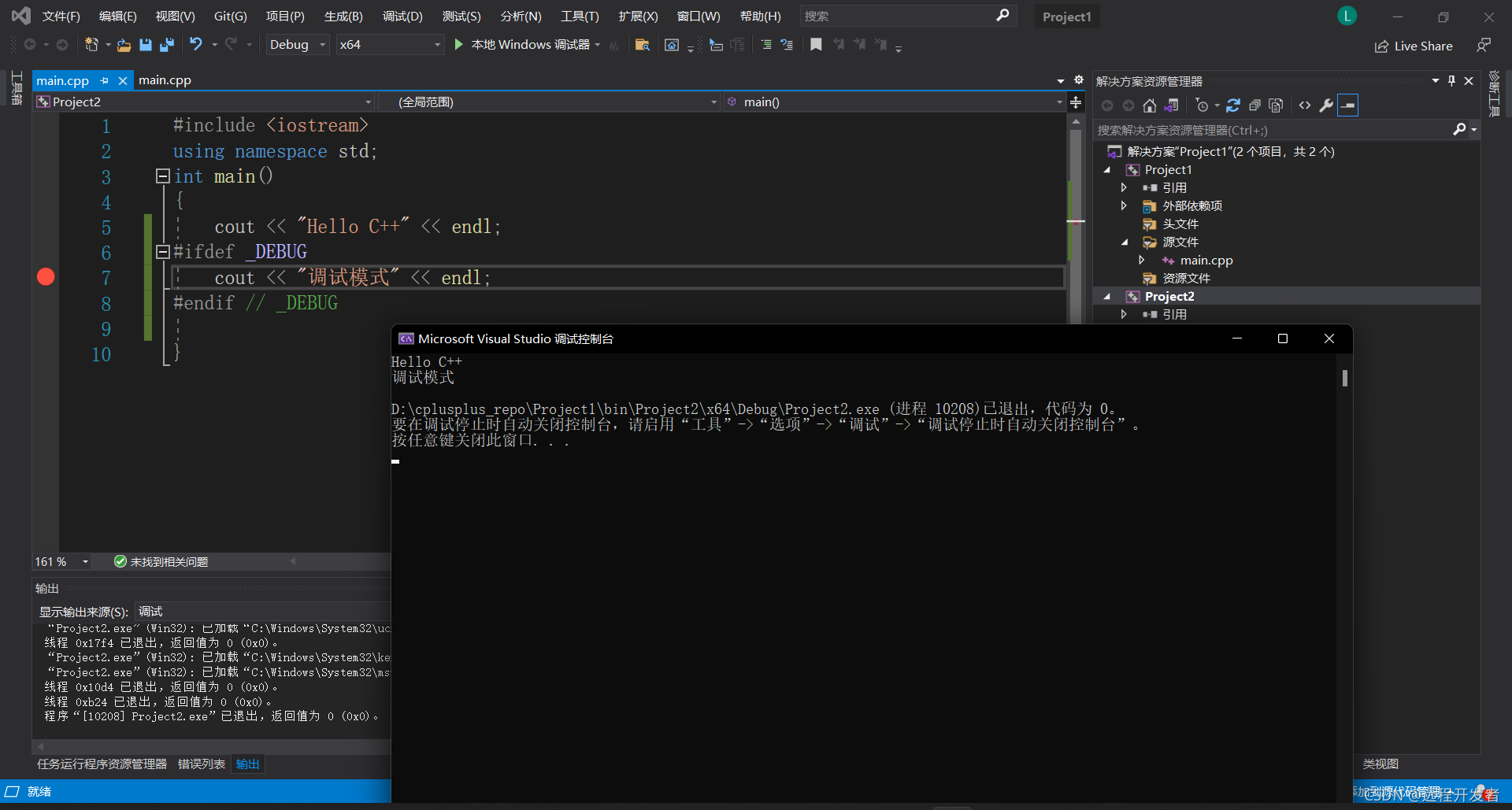Select 头文件 folder under Project1

coord(1180,224)
